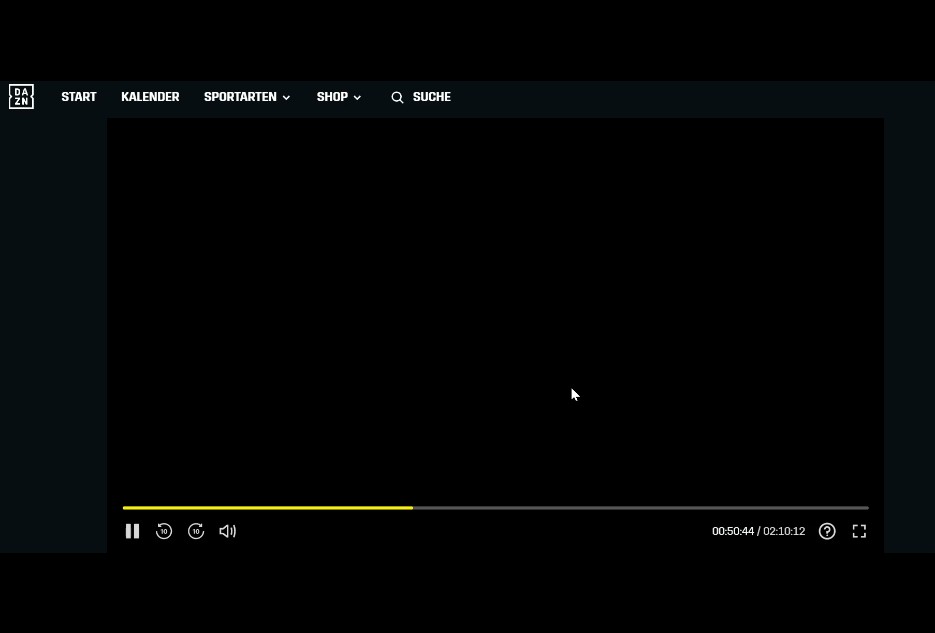Click the elapsed time 00:50:44
The image size is (935, 633).
click(x=733, y=531)
